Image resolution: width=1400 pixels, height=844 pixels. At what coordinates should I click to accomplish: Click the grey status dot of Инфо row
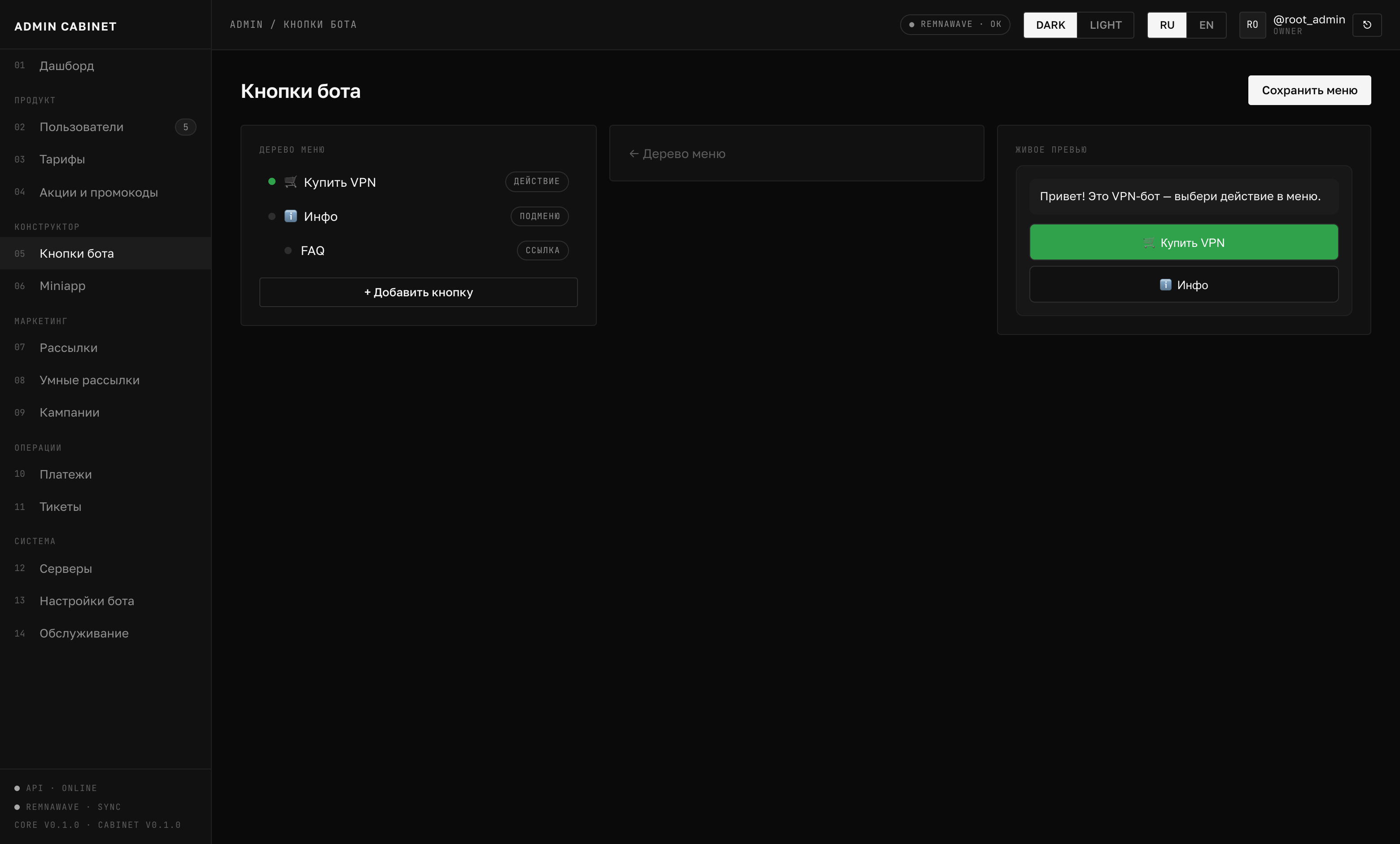tap(271, 216)
